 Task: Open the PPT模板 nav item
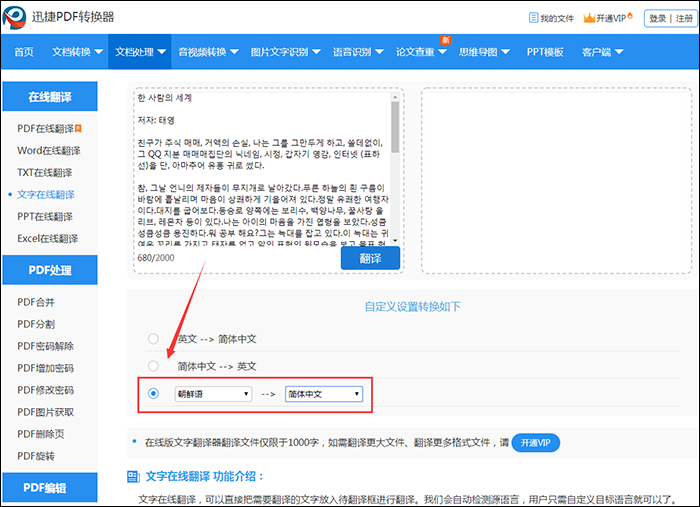coord(545,52)
